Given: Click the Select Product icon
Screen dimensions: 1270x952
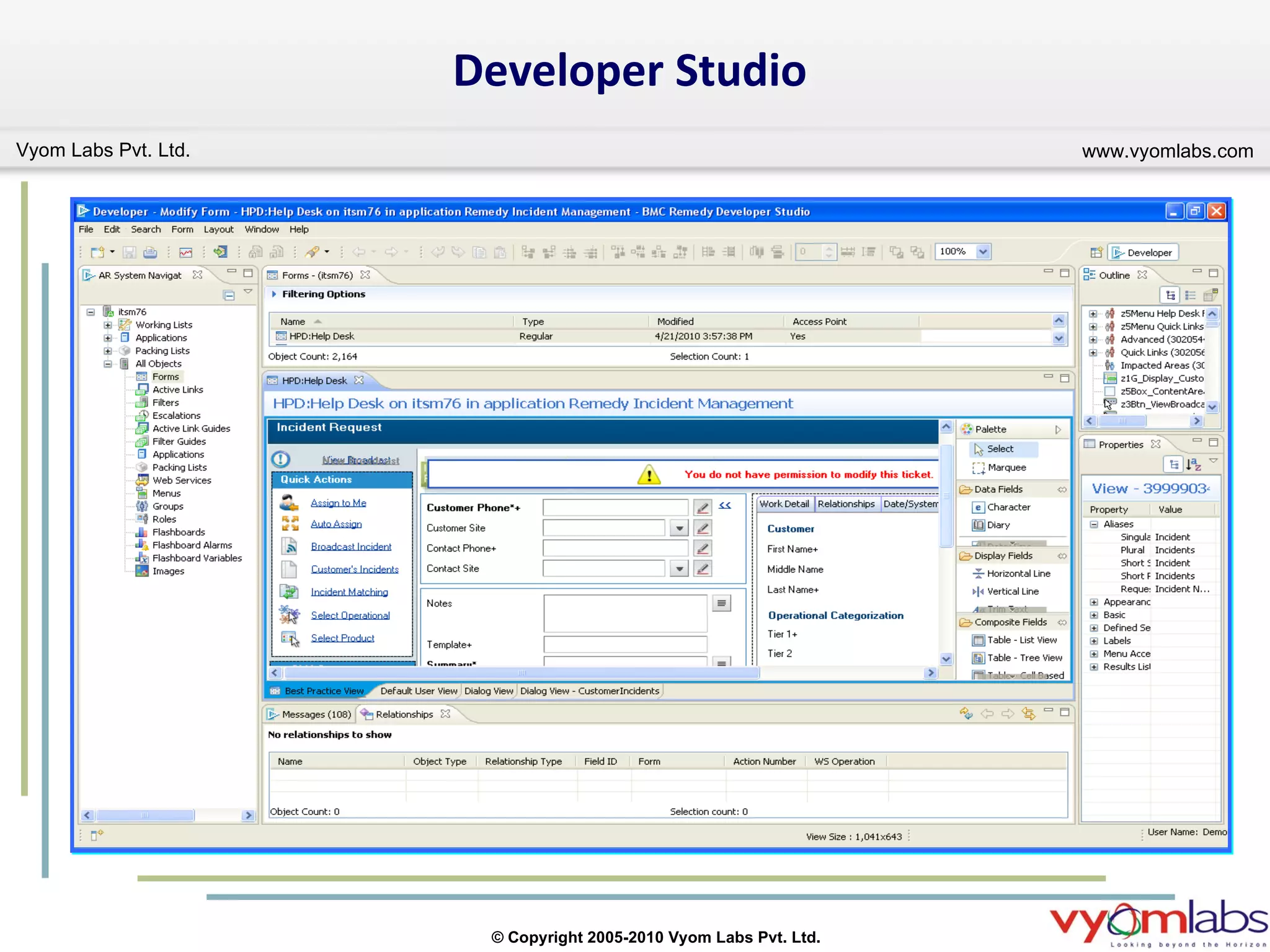Looking at the screenshot, I should pyautogui.click(x=290, y=638).
